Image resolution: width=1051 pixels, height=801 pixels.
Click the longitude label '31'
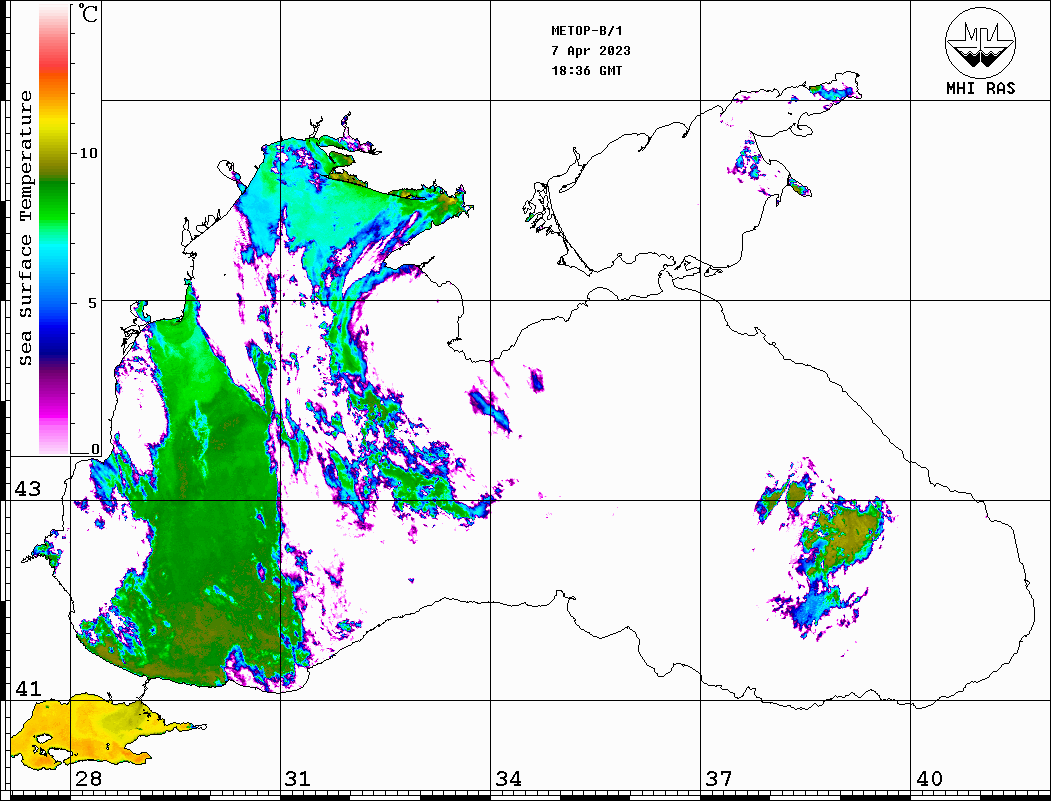point(298,778)
